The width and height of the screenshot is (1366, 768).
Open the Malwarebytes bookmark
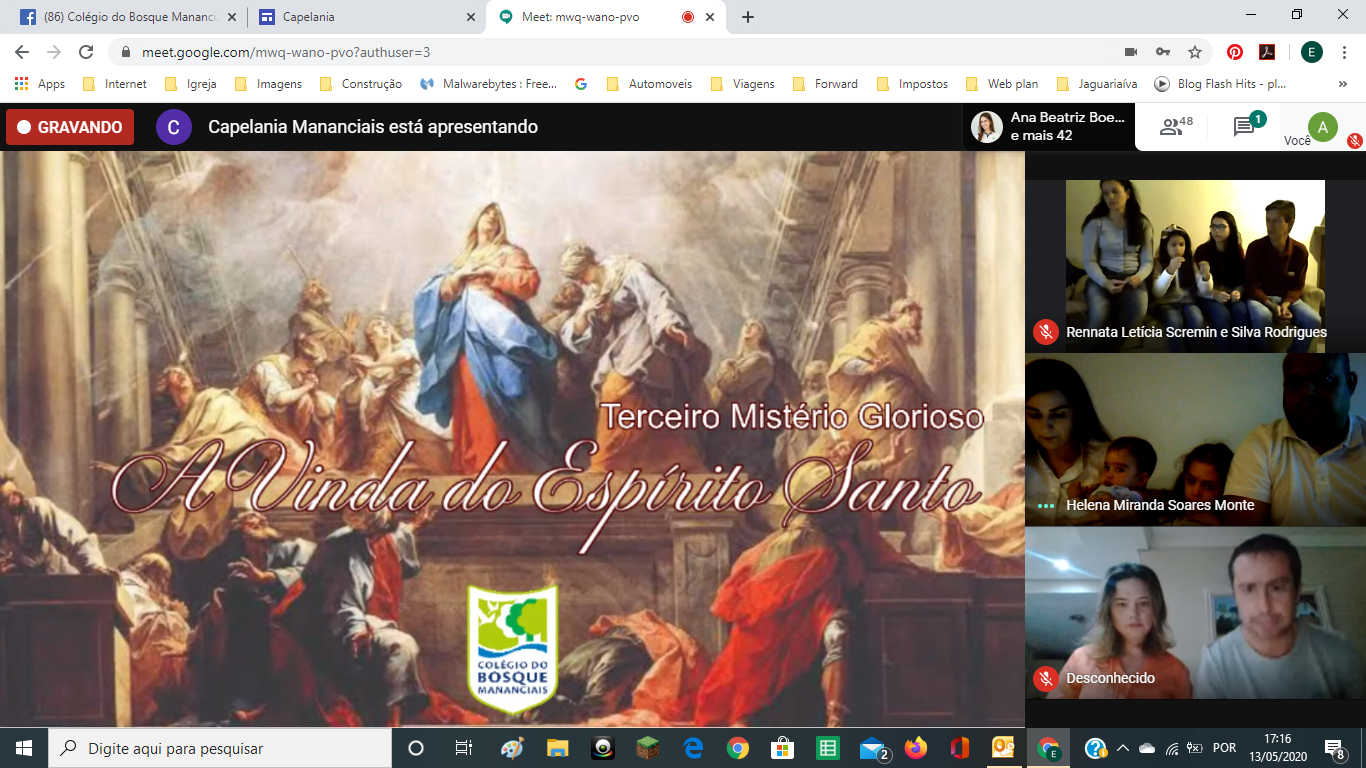point(488,84)
